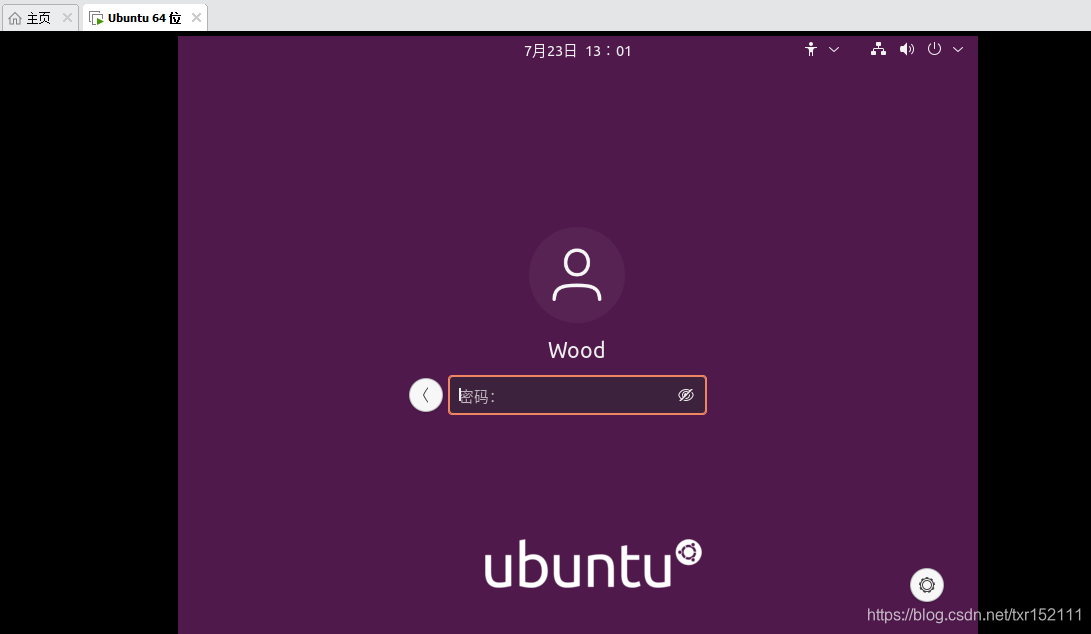Click the wired network status icon

(x=878, y=49)
